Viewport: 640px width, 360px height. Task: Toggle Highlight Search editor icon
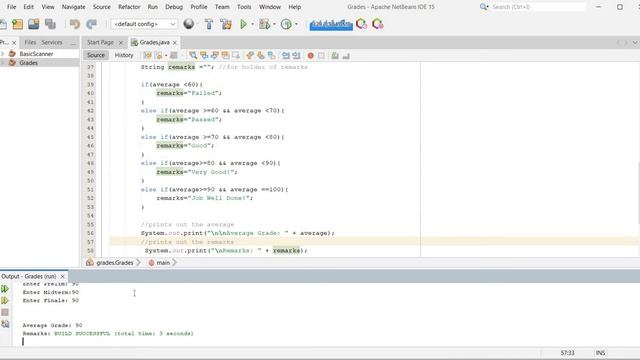pos(225,56)
